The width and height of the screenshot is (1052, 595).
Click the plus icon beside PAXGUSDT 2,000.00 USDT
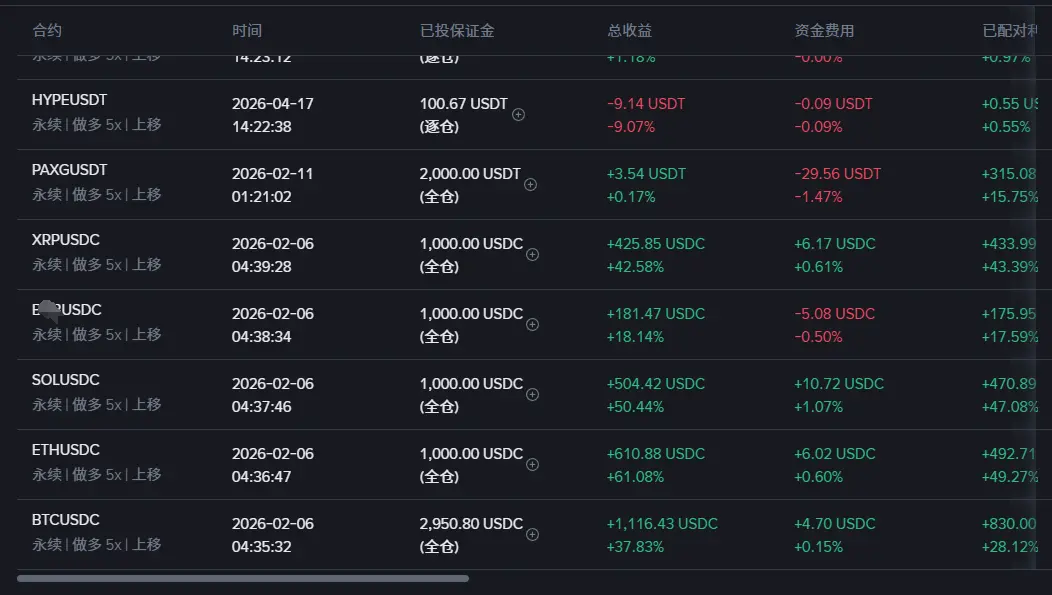pos(531,184)
